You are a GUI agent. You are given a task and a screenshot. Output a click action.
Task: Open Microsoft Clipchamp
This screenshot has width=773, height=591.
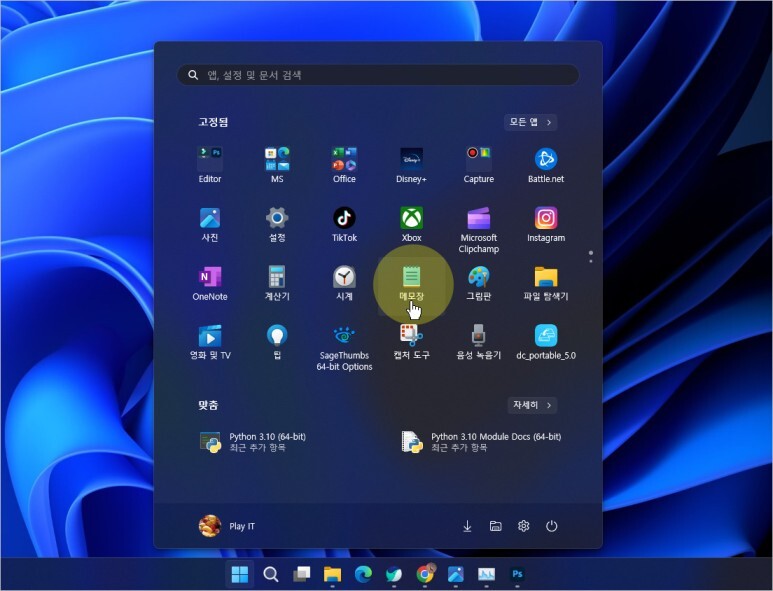click(x=479, y=230)
